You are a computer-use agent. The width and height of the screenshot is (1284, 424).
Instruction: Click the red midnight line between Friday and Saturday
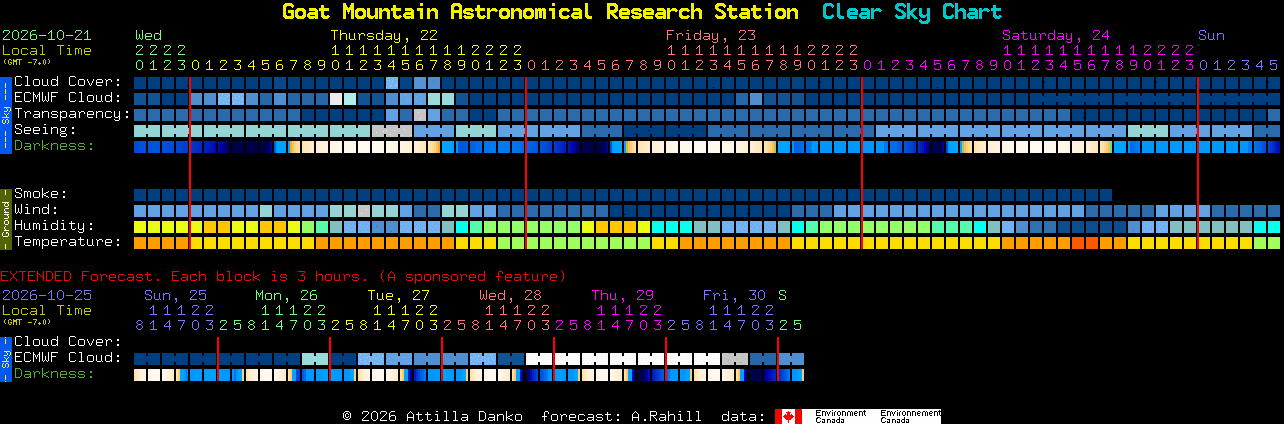[861, 162]
